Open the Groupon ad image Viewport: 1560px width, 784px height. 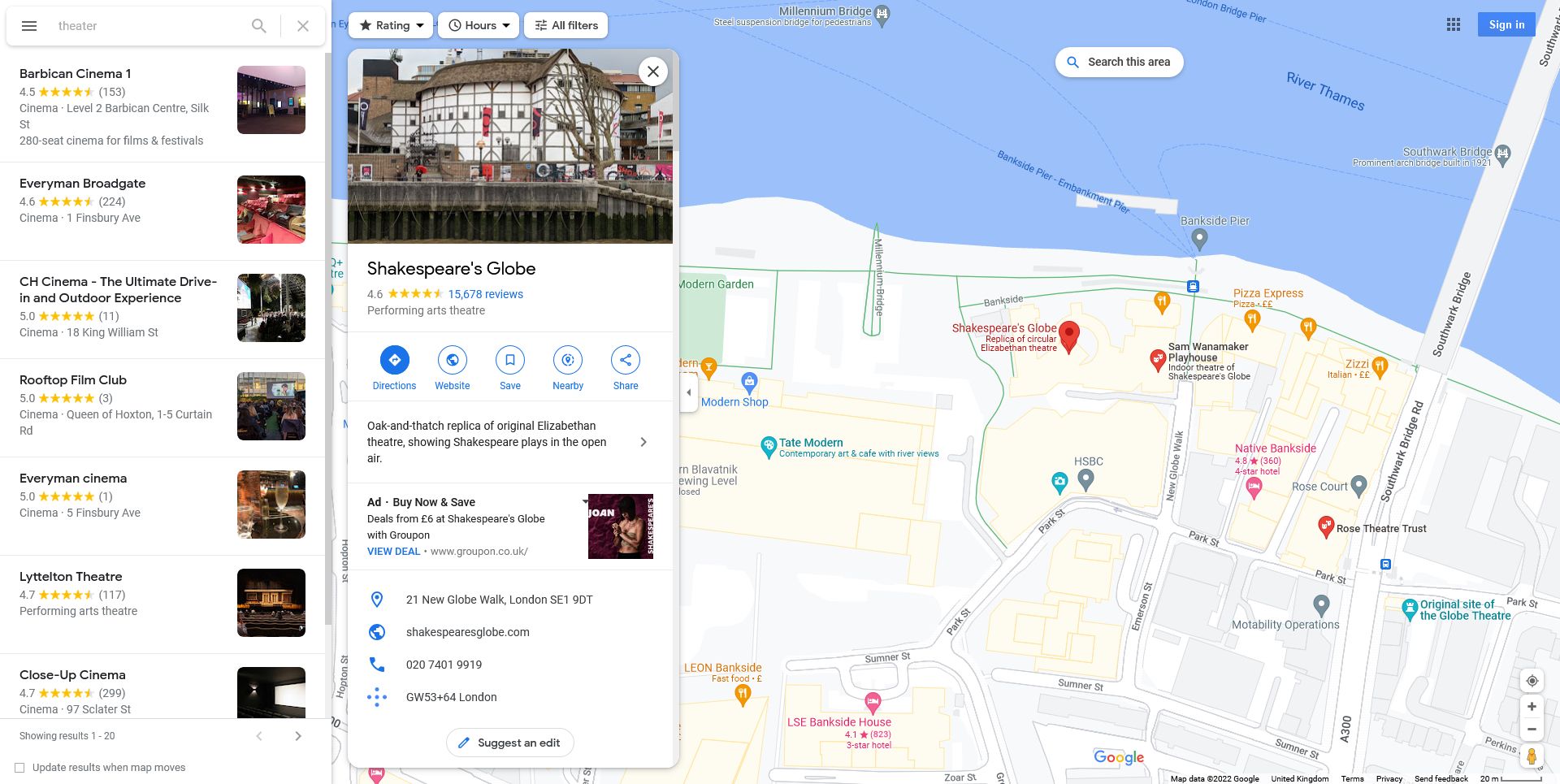621,526
